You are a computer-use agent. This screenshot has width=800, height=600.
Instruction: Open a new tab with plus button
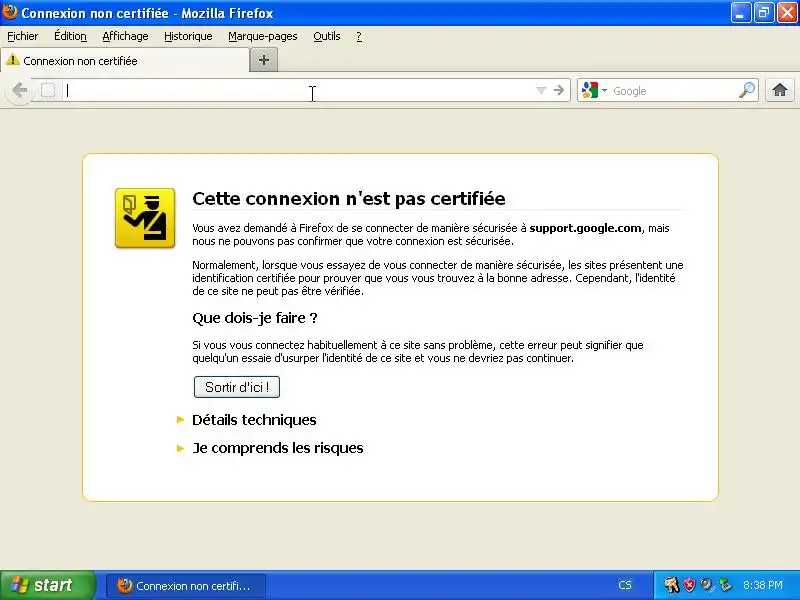[264, 60]
